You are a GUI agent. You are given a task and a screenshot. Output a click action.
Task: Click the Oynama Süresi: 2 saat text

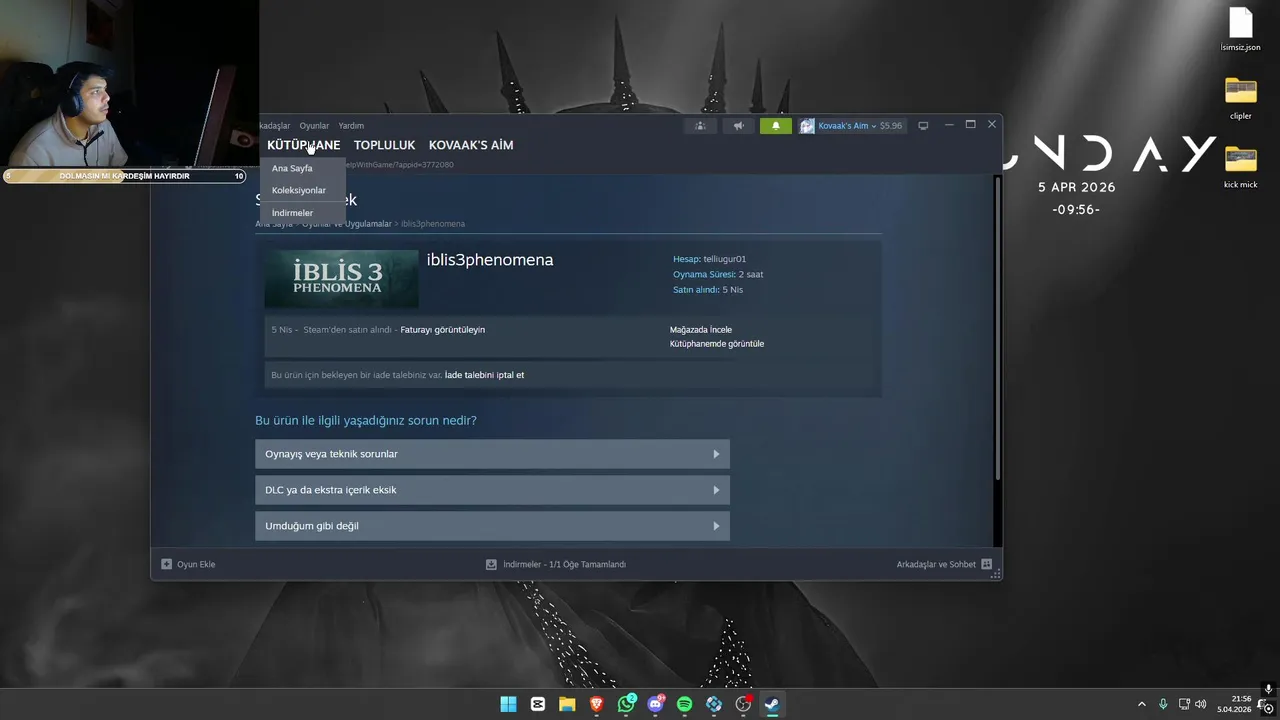(x=718, y=274)
